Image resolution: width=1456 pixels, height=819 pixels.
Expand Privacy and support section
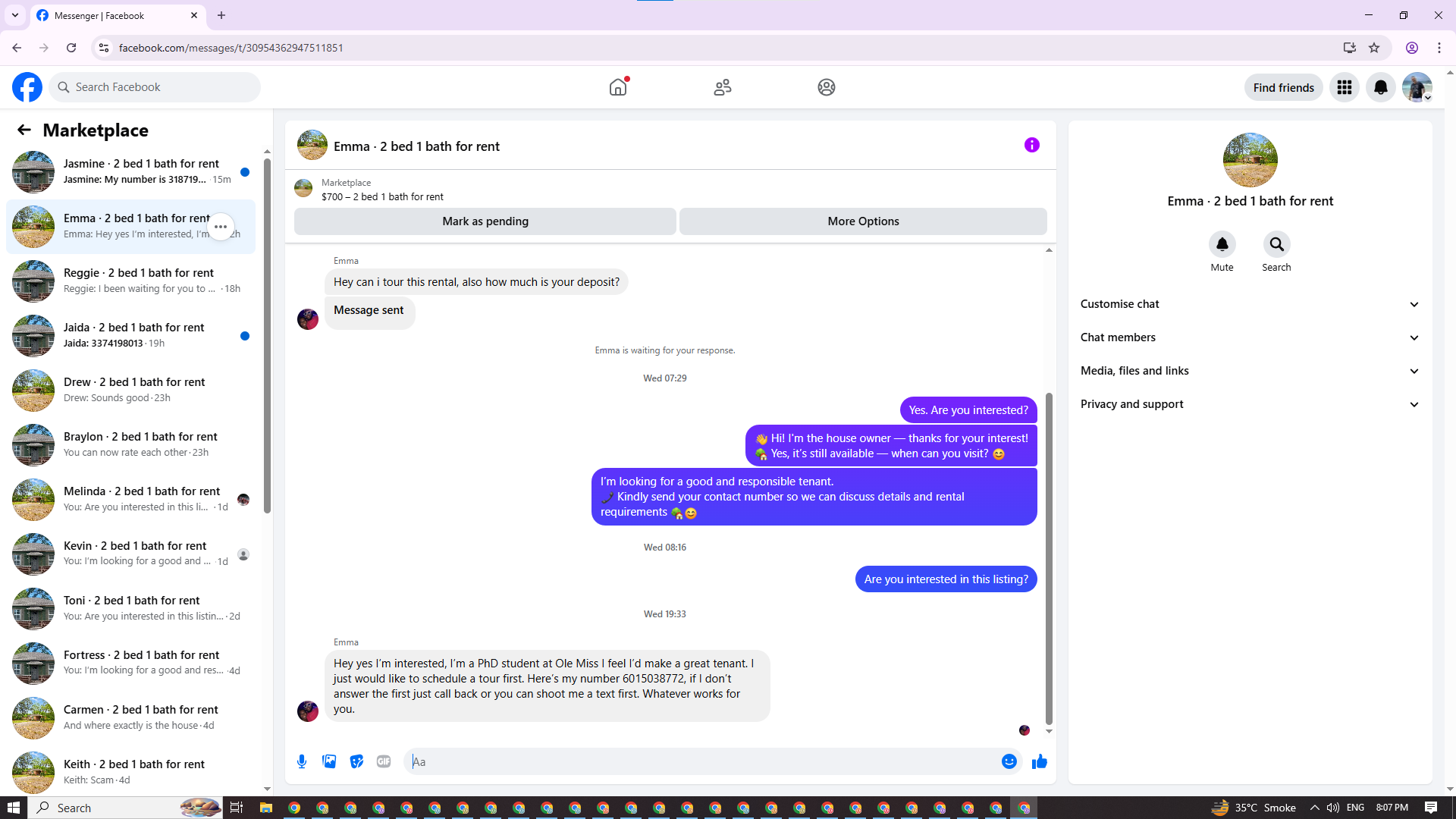(x=1250, y=404)
